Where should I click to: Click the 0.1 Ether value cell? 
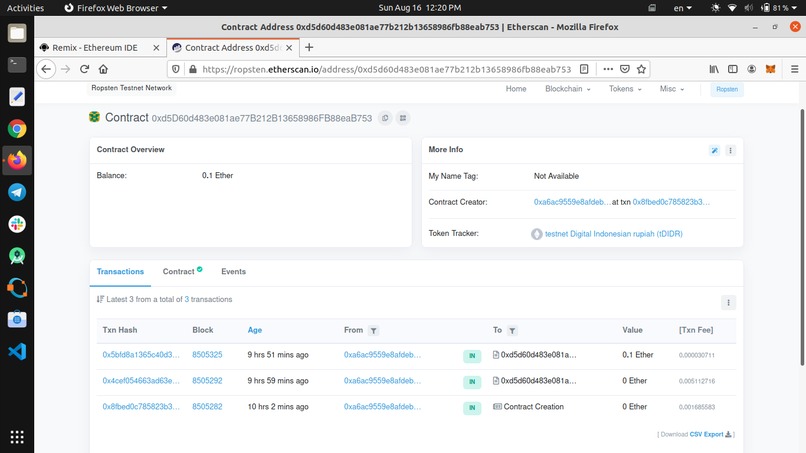click(x=637, y=355)
